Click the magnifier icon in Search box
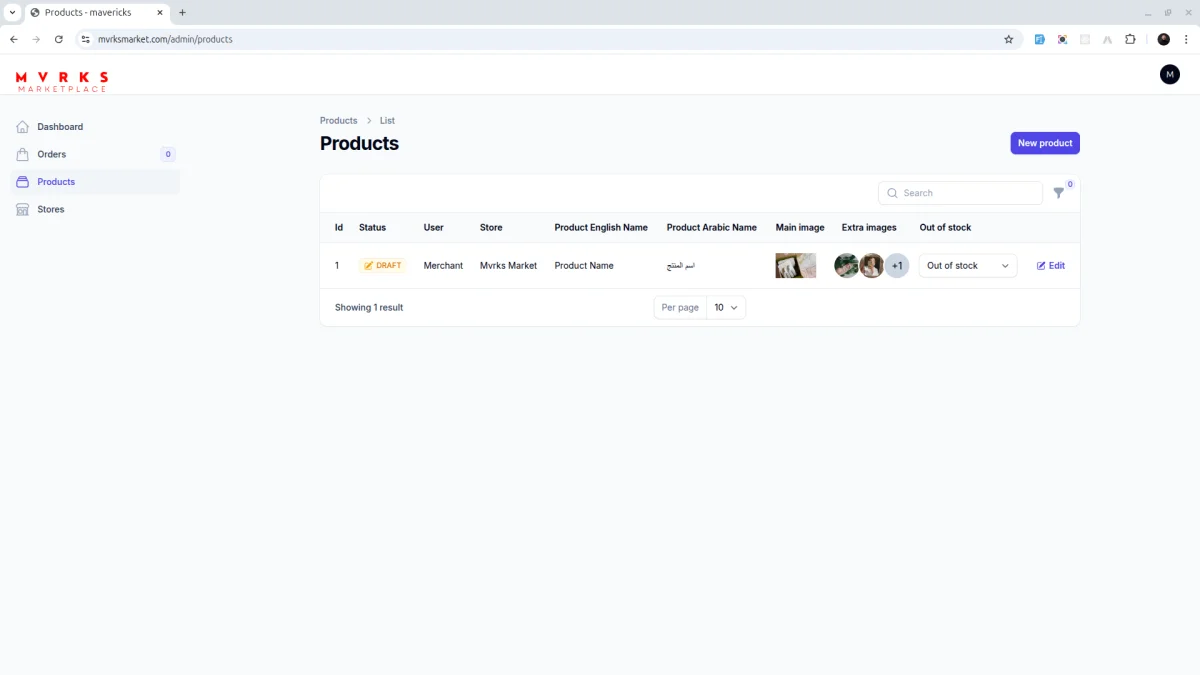This screenshot has width=1200, height=675. [x=892, y=193]
